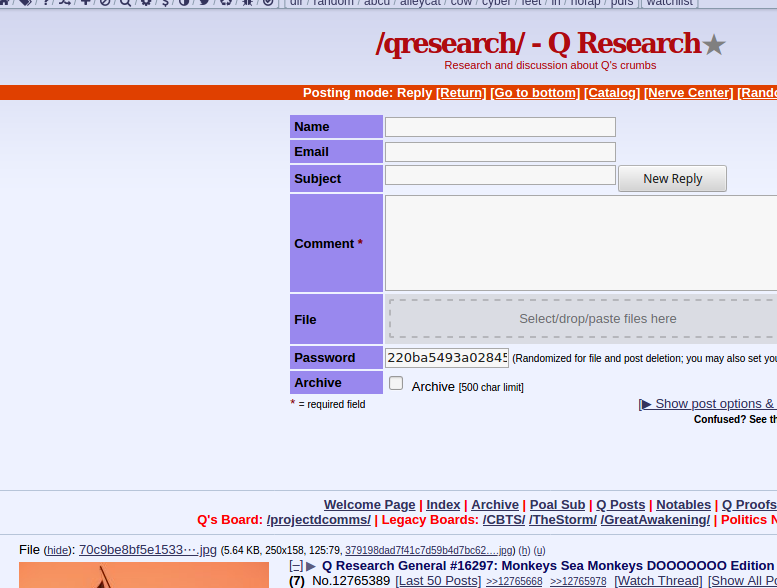This screenshot has width=777, height=588.
Task: Click inside the Comment text area
Action: click(581, 243)
